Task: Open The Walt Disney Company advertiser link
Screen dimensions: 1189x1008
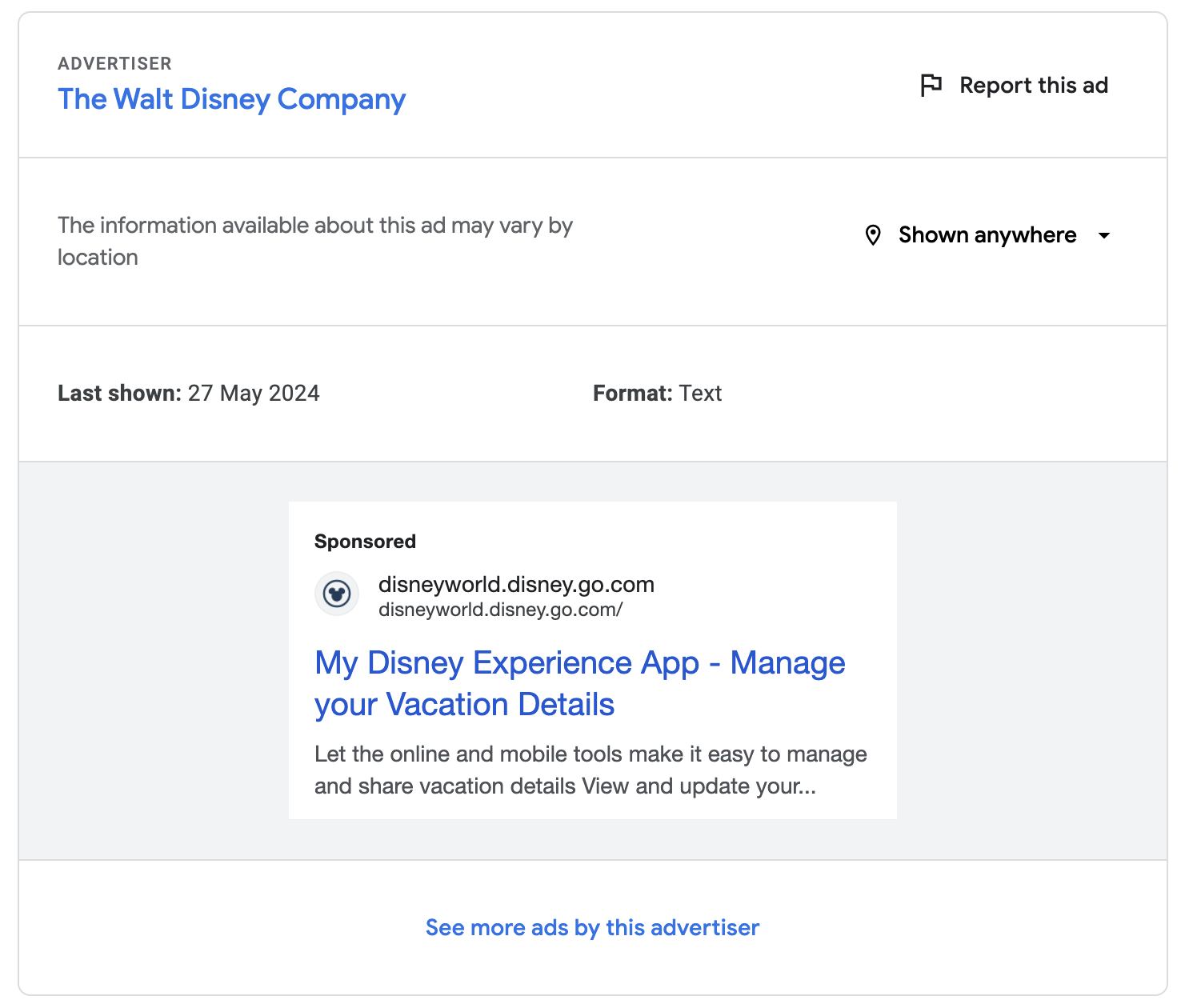Action: pyautogui.click(x=232, y=99)
